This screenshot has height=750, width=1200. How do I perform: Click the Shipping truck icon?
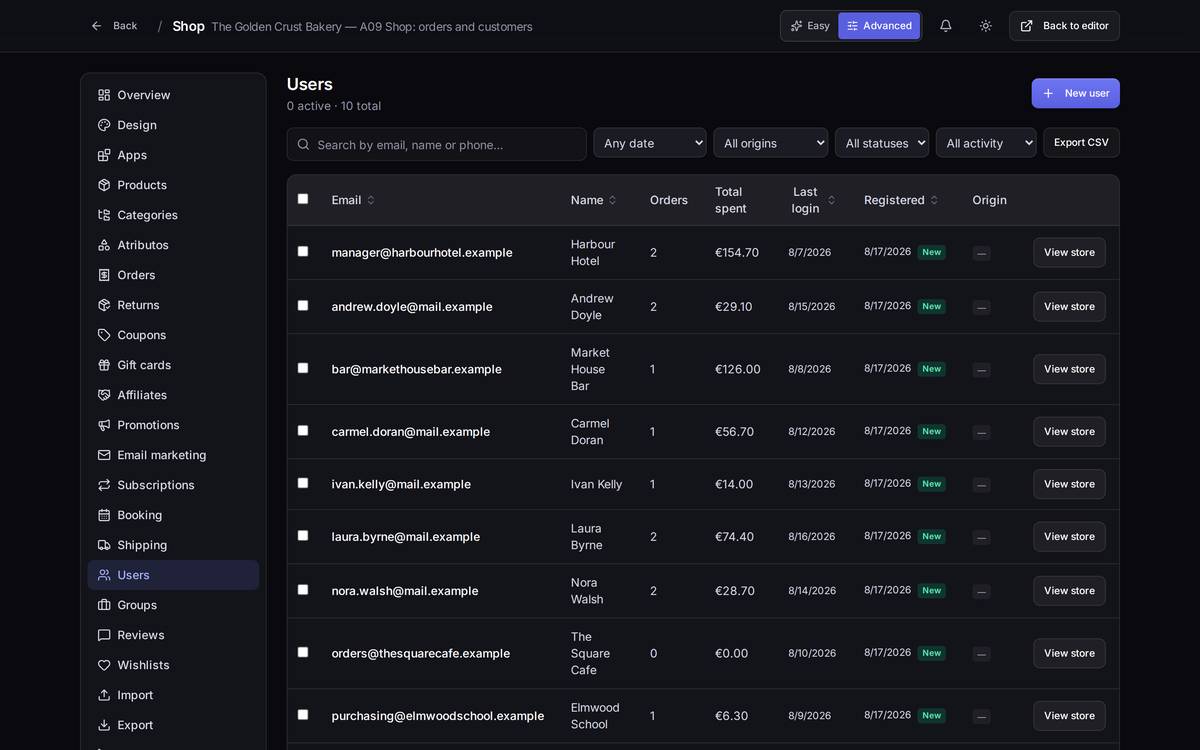[x=104, y=545]
